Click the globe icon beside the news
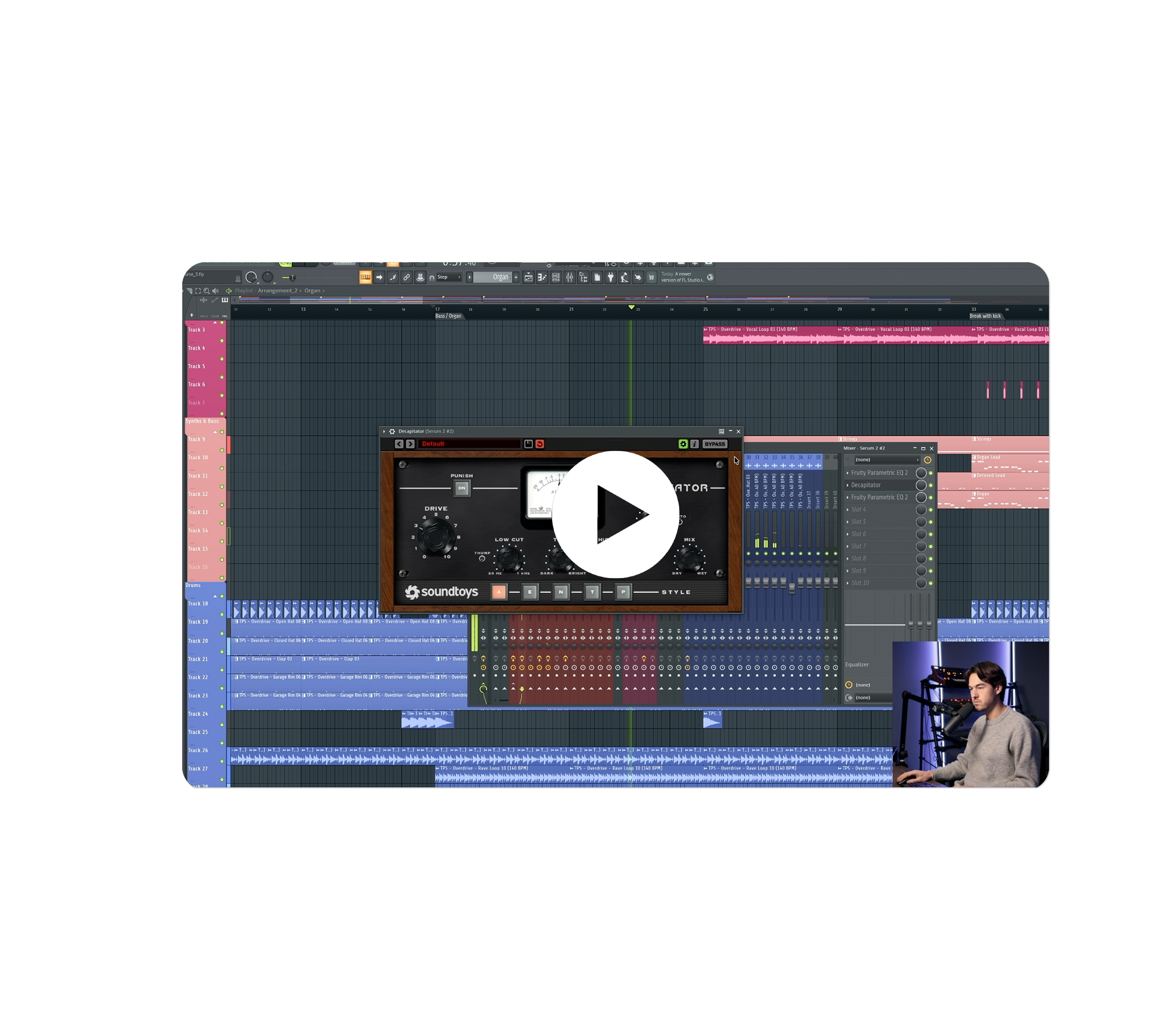The height and width of the screenshot is (1029, 1176). [710, 278]
